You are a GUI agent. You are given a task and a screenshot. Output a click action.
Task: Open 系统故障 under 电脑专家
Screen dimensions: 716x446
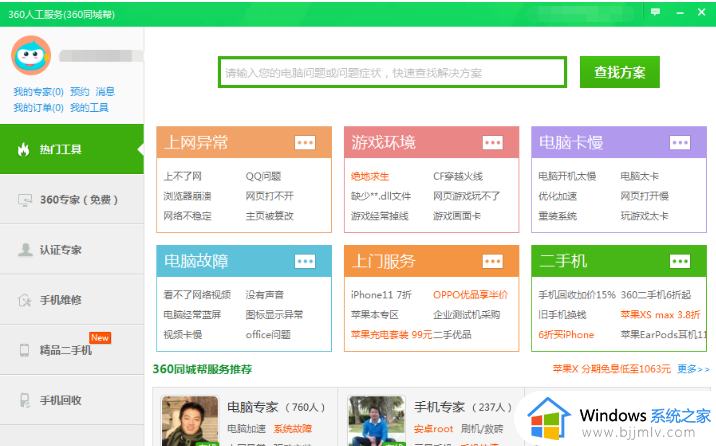[x=293, y=429]
